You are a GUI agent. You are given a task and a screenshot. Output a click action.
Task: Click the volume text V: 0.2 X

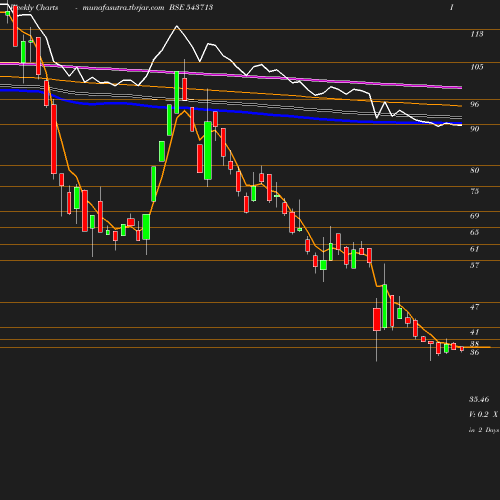pos(483,414)
